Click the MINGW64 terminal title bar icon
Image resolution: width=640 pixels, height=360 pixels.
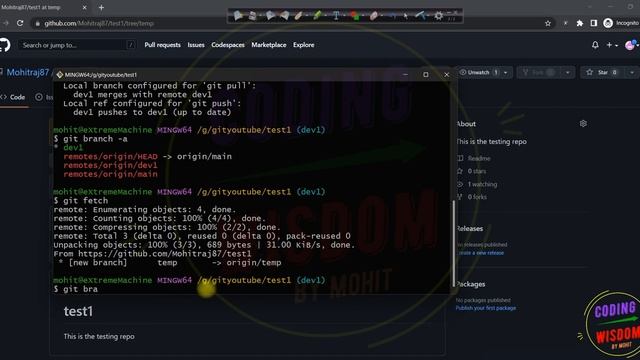[x=60, y=75]
